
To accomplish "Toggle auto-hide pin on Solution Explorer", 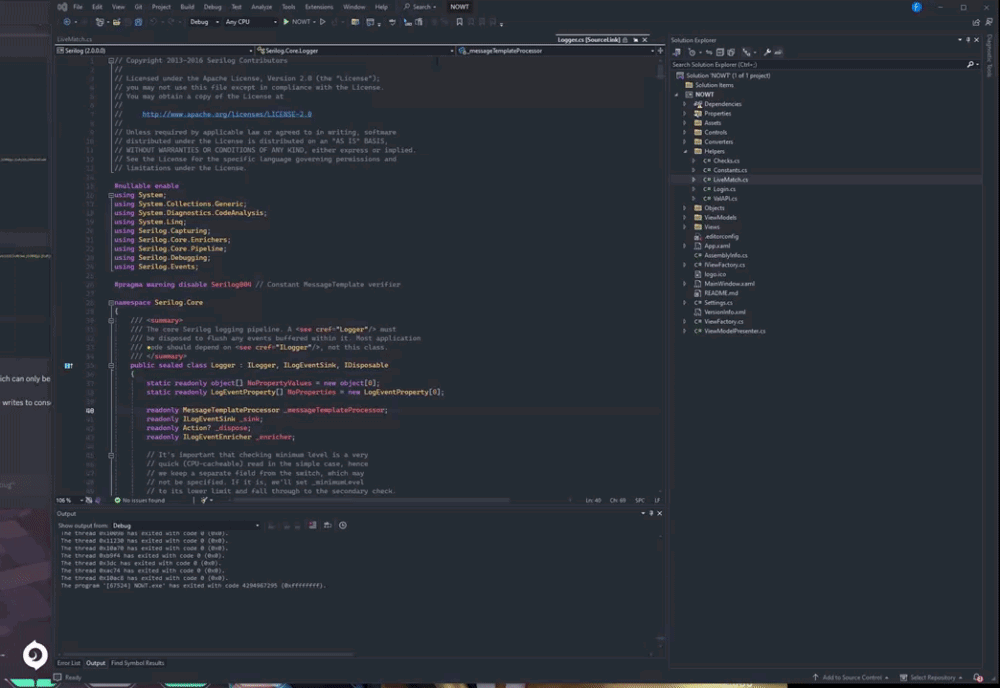I will click(x=969, y=40).
